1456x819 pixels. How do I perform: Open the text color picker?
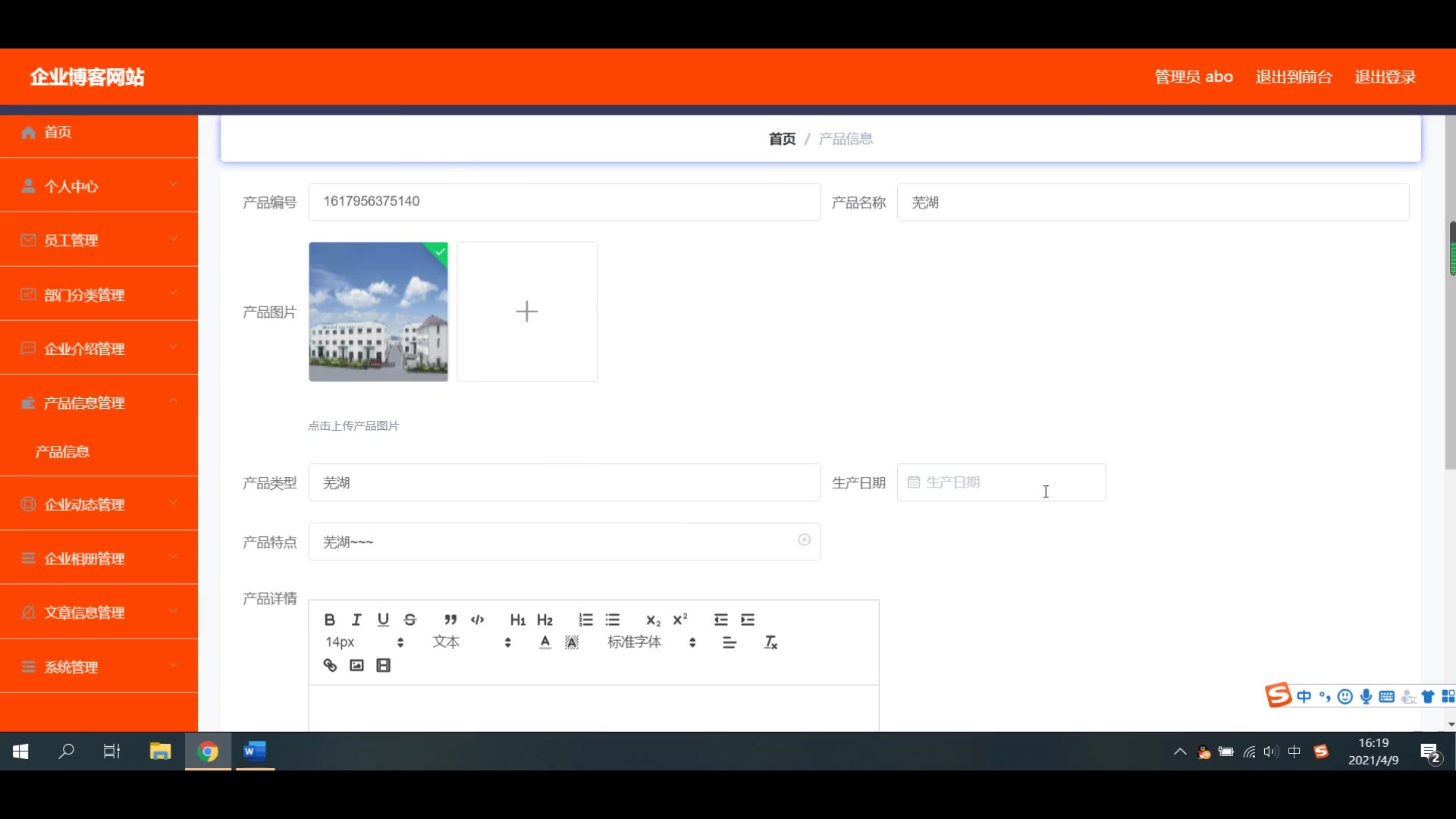pos(544,642)
